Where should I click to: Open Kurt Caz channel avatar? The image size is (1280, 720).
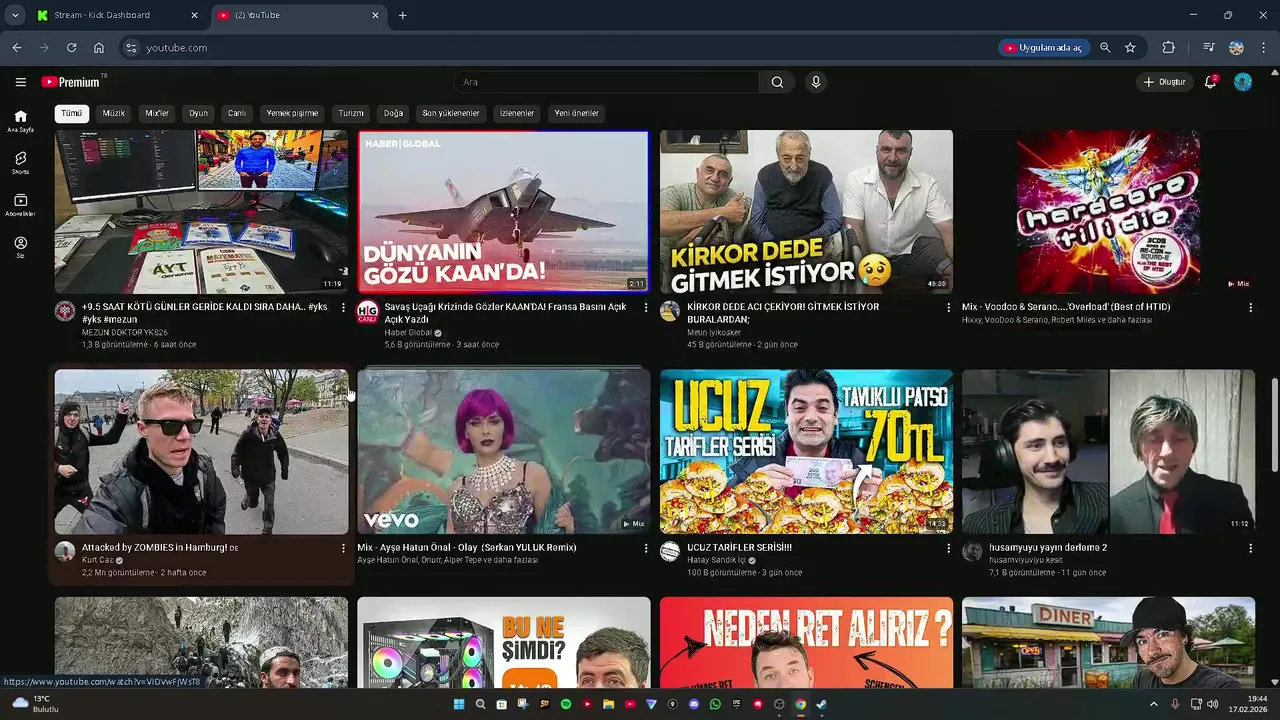(65, 552)
